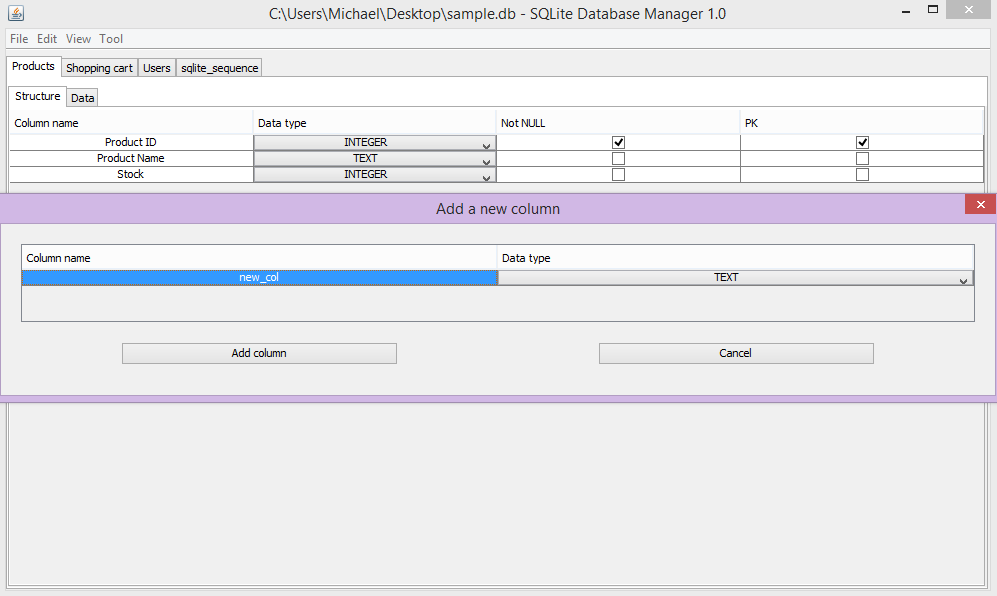The image size is (997, 596).
Task: Click the Data type header in main table
Action: pos(375,123)
